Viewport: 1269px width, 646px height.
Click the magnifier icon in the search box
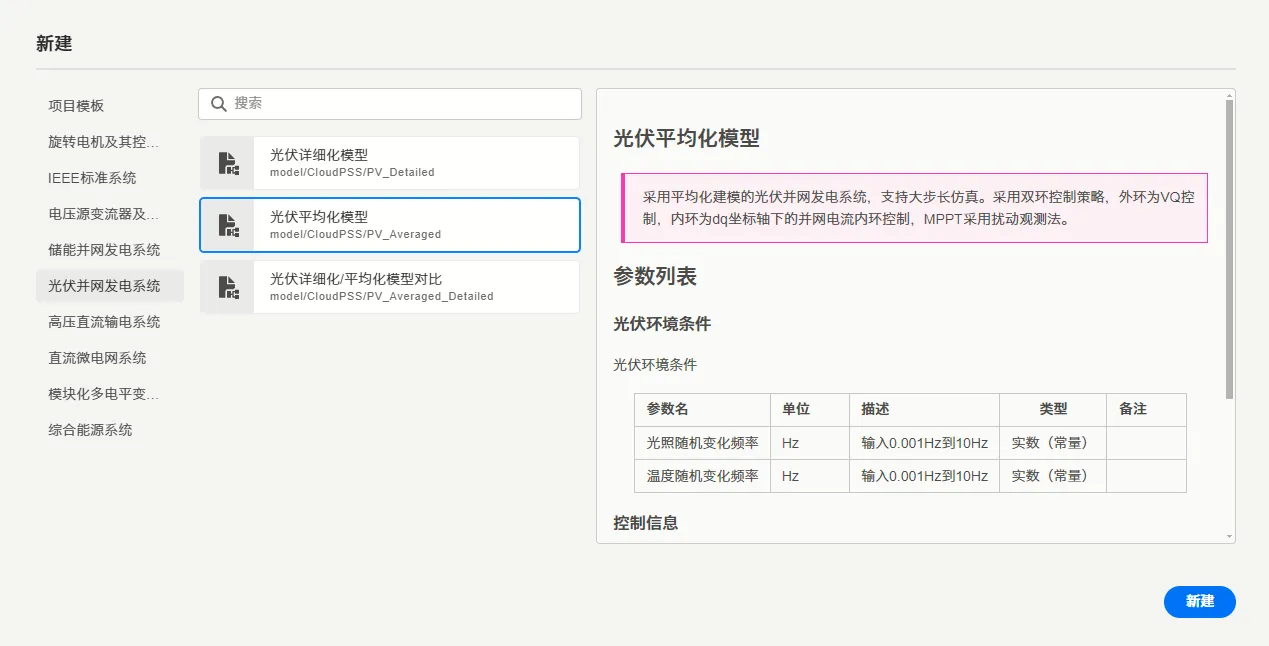point(219,104)
